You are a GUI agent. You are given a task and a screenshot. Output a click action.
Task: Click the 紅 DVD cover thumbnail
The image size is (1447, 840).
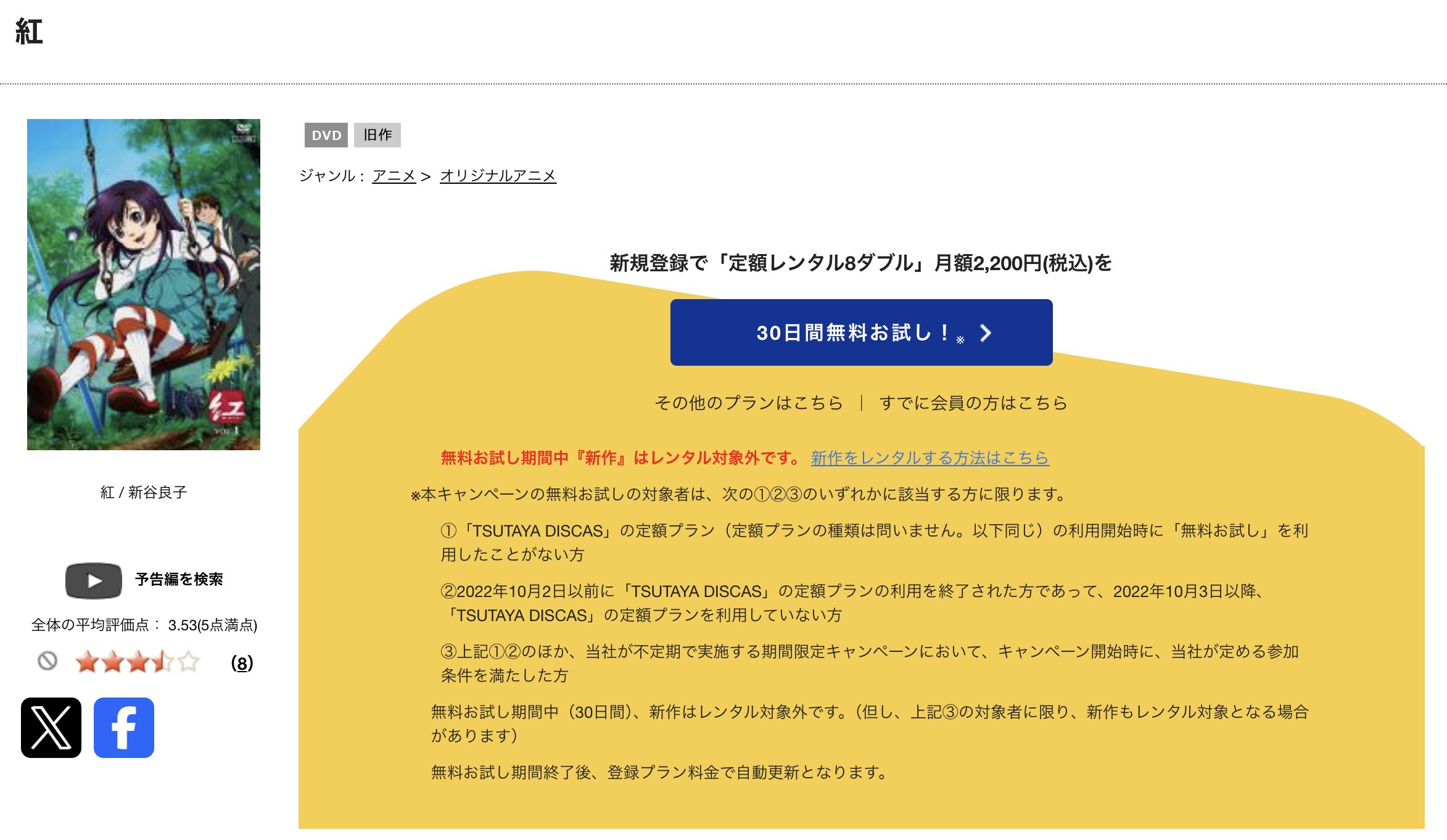pyautogui.click(x=144, y=284)
